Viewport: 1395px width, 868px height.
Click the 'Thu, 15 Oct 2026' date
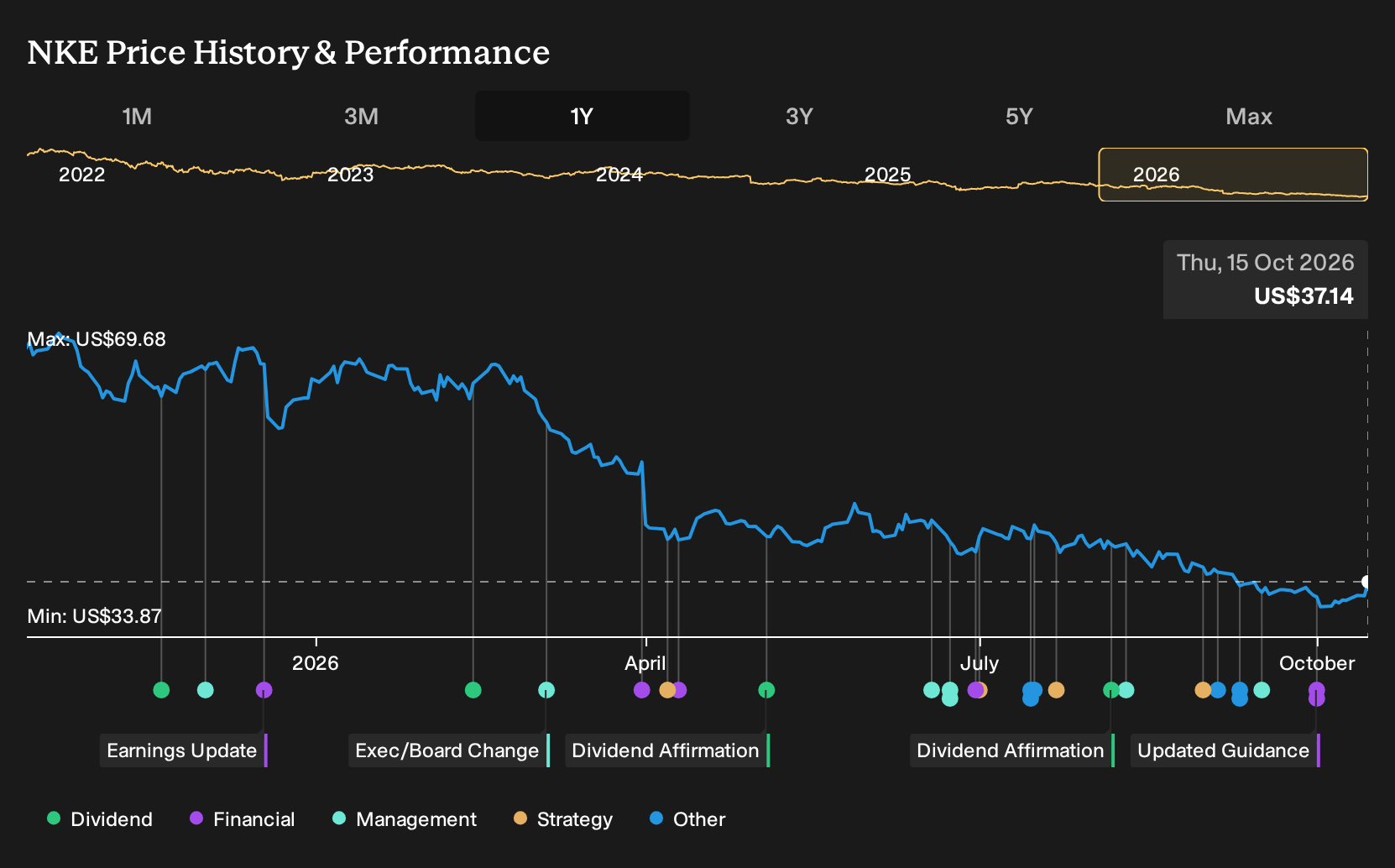click(1266, 263)
